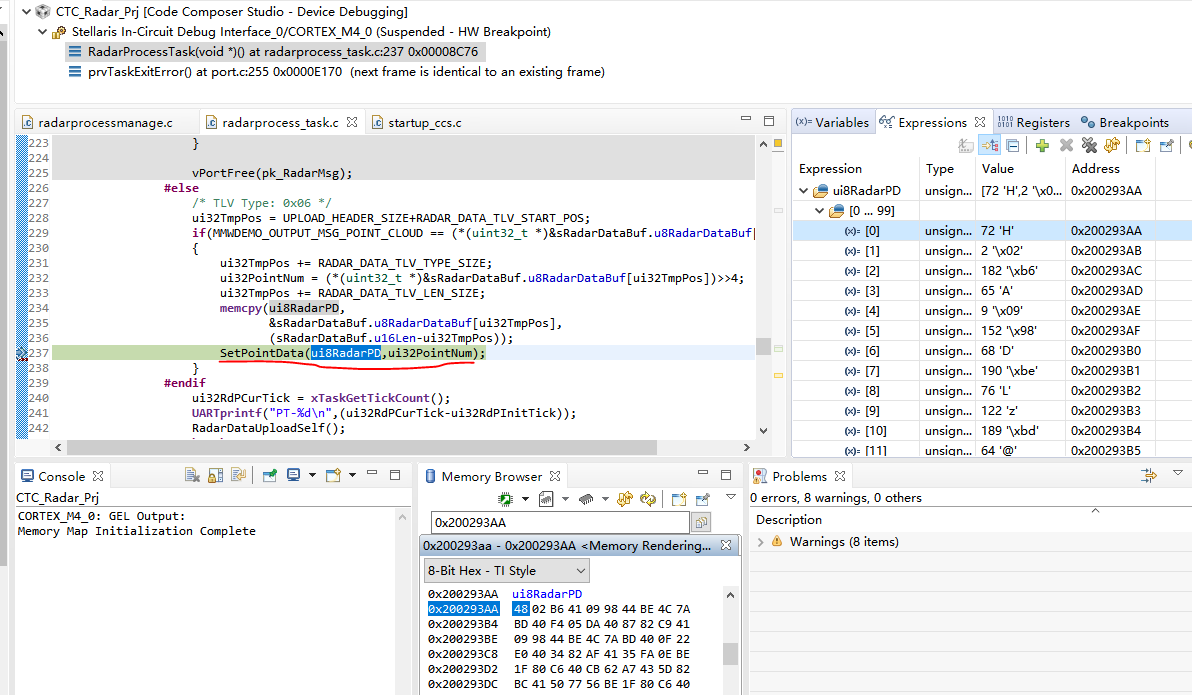Click Remove All Expressions double-X icon
This screenshot has width=1192, height=695.
(x=1089, y=145)
